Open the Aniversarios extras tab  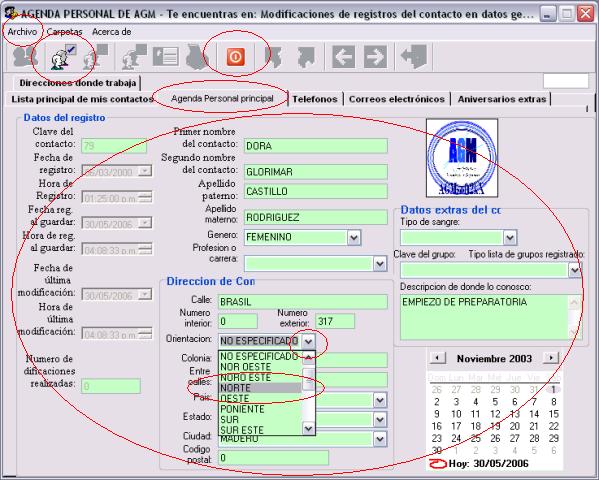tap(502, 99)
